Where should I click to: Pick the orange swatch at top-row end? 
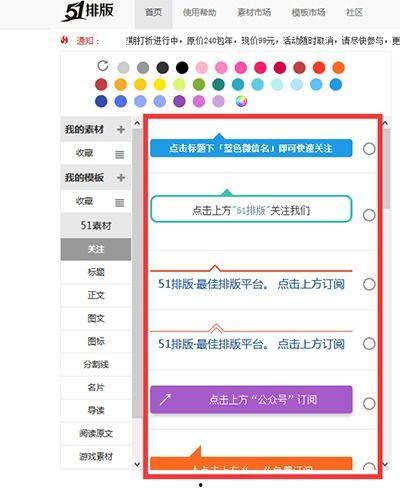click(338, 68)
